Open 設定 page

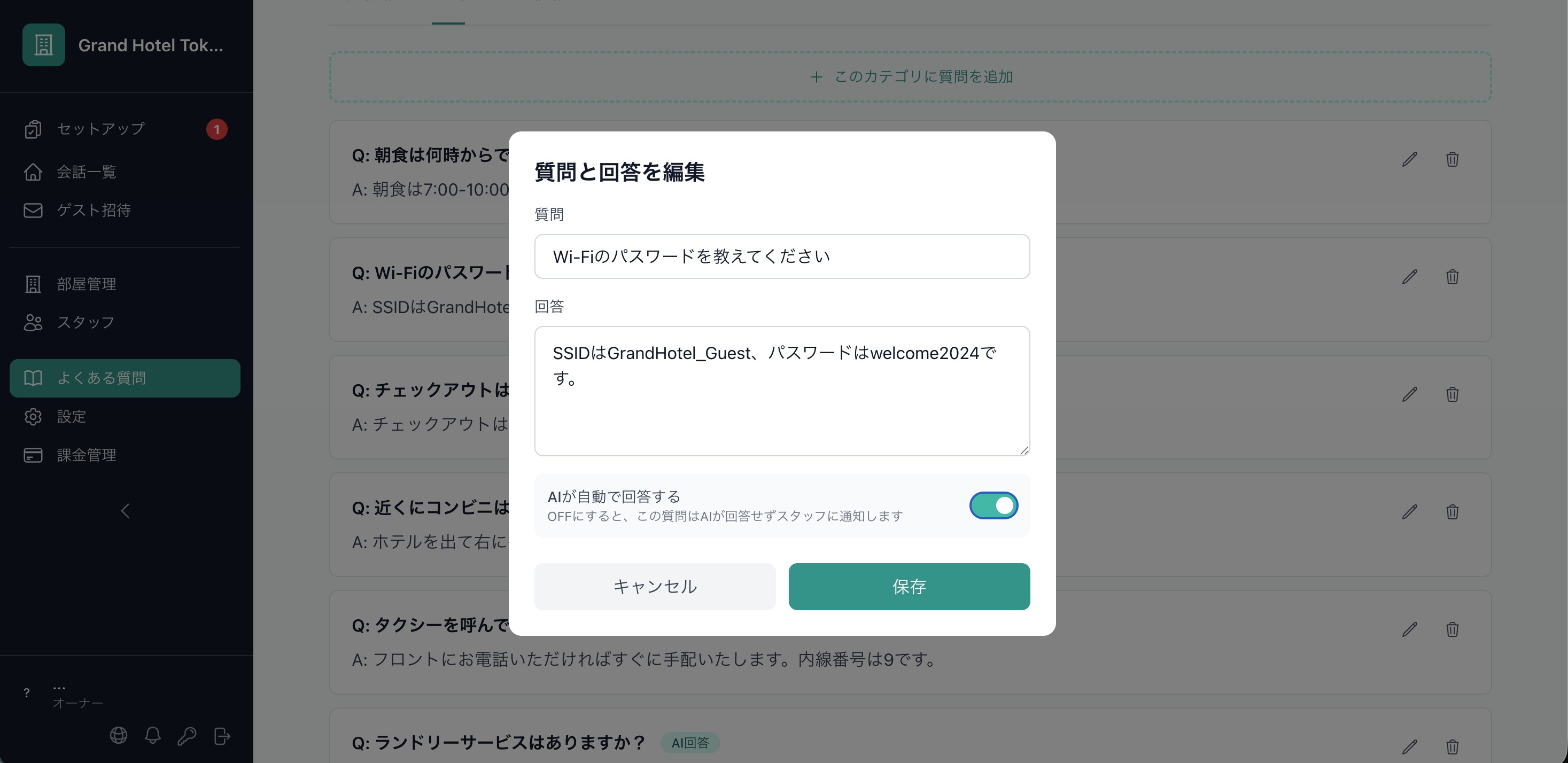pyautogui.click(x=125, y=417)
